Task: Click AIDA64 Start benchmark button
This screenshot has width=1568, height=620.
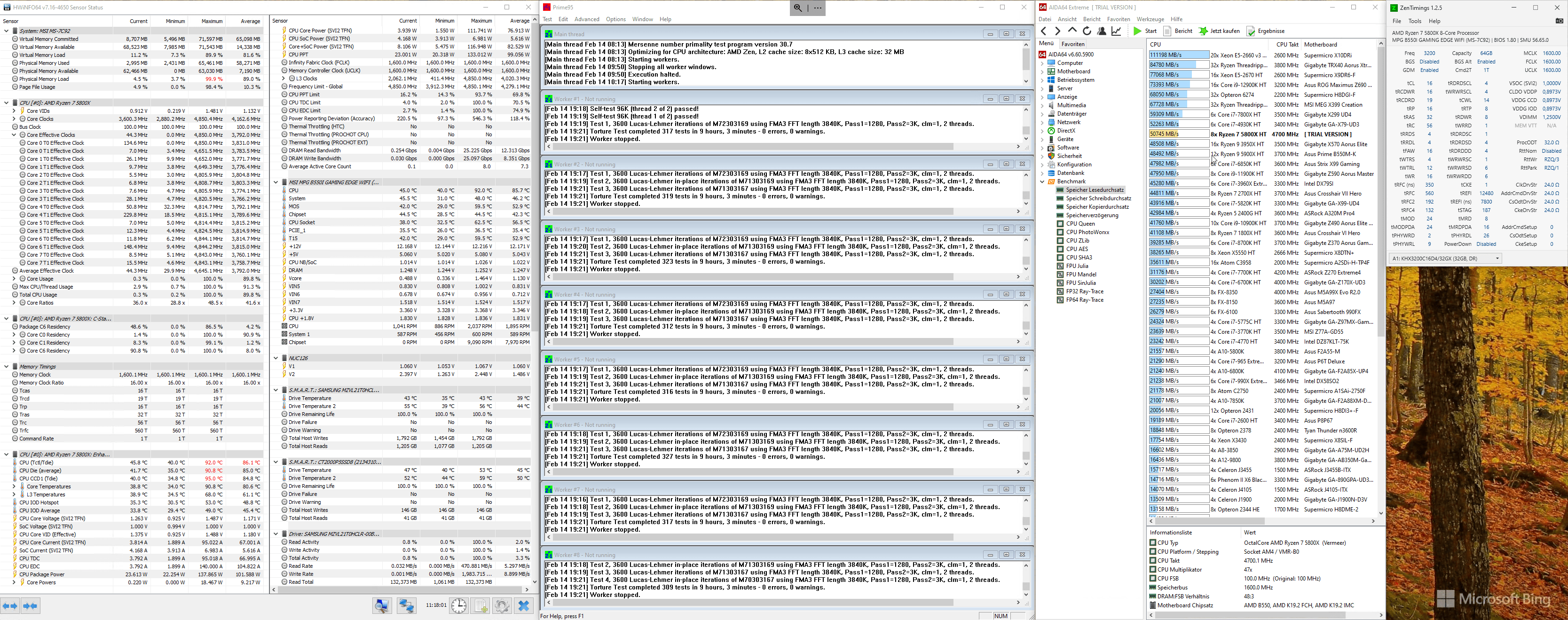Action: pyautogui.click(x=1145, y=31)
